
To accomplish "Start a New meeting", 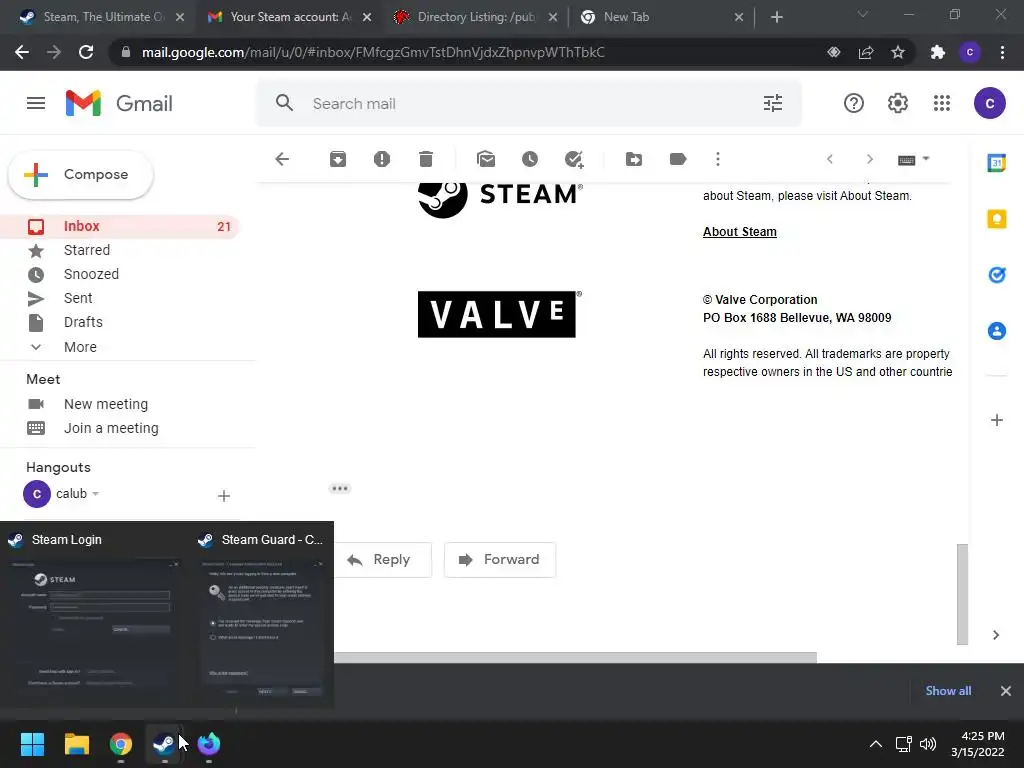I will click(106, 404).
